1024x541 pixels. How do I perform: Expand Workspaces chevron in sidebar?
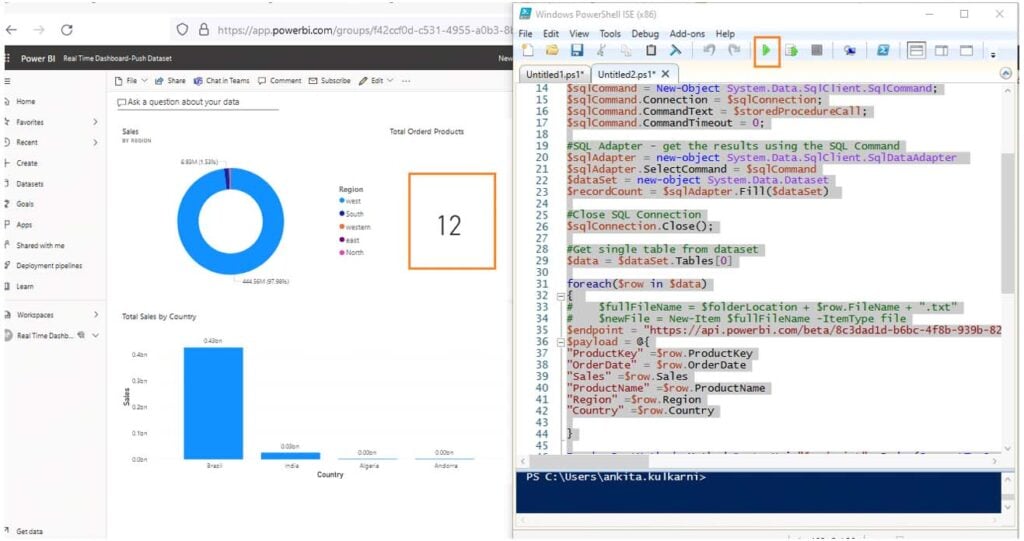click(x=95, y=314)
